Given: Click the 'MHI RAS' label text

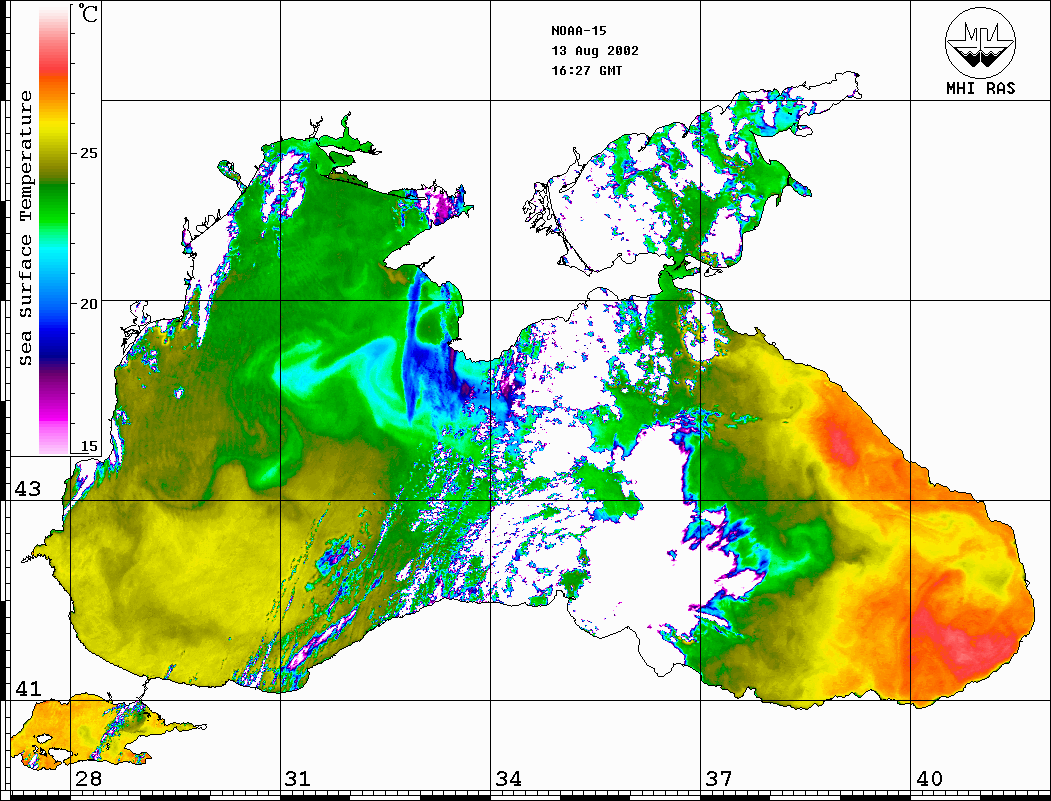Looking at the screenshot, I should pyautogui.click(x=981, y=88).
